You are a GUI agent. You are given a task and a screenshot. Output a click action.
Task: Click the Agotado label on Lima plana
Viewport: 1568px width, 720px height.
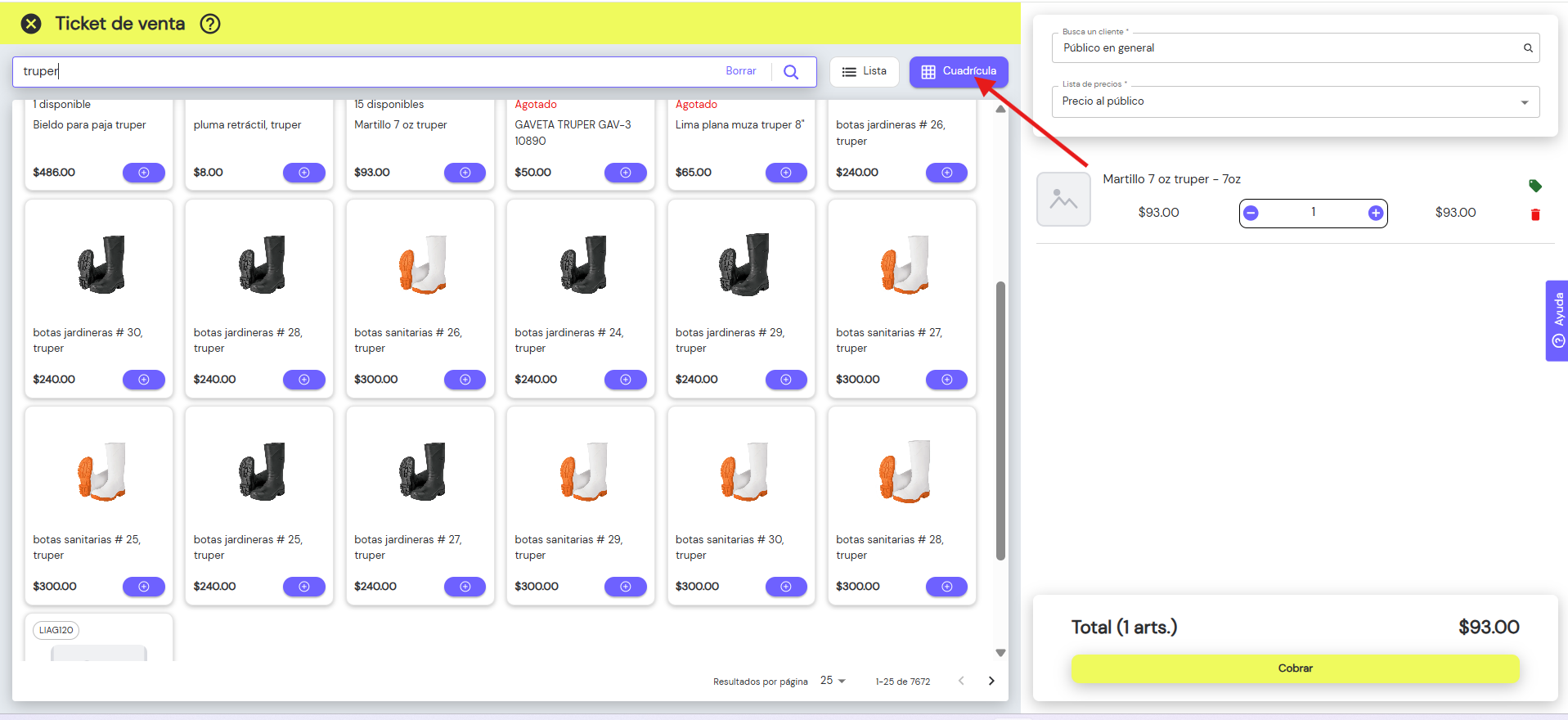tap(696, 105)
